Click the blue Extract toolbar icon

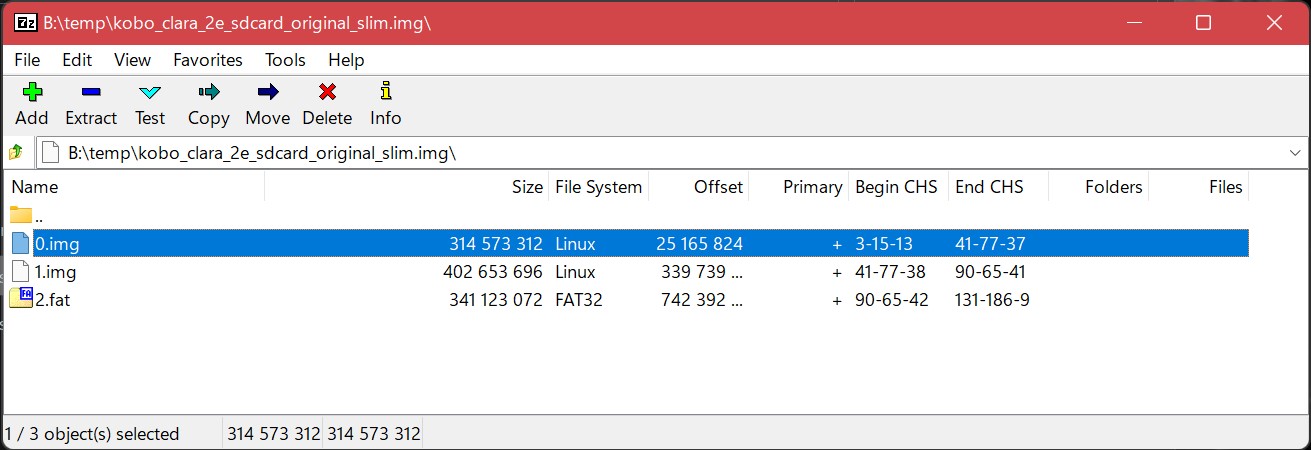pos(91,93)
